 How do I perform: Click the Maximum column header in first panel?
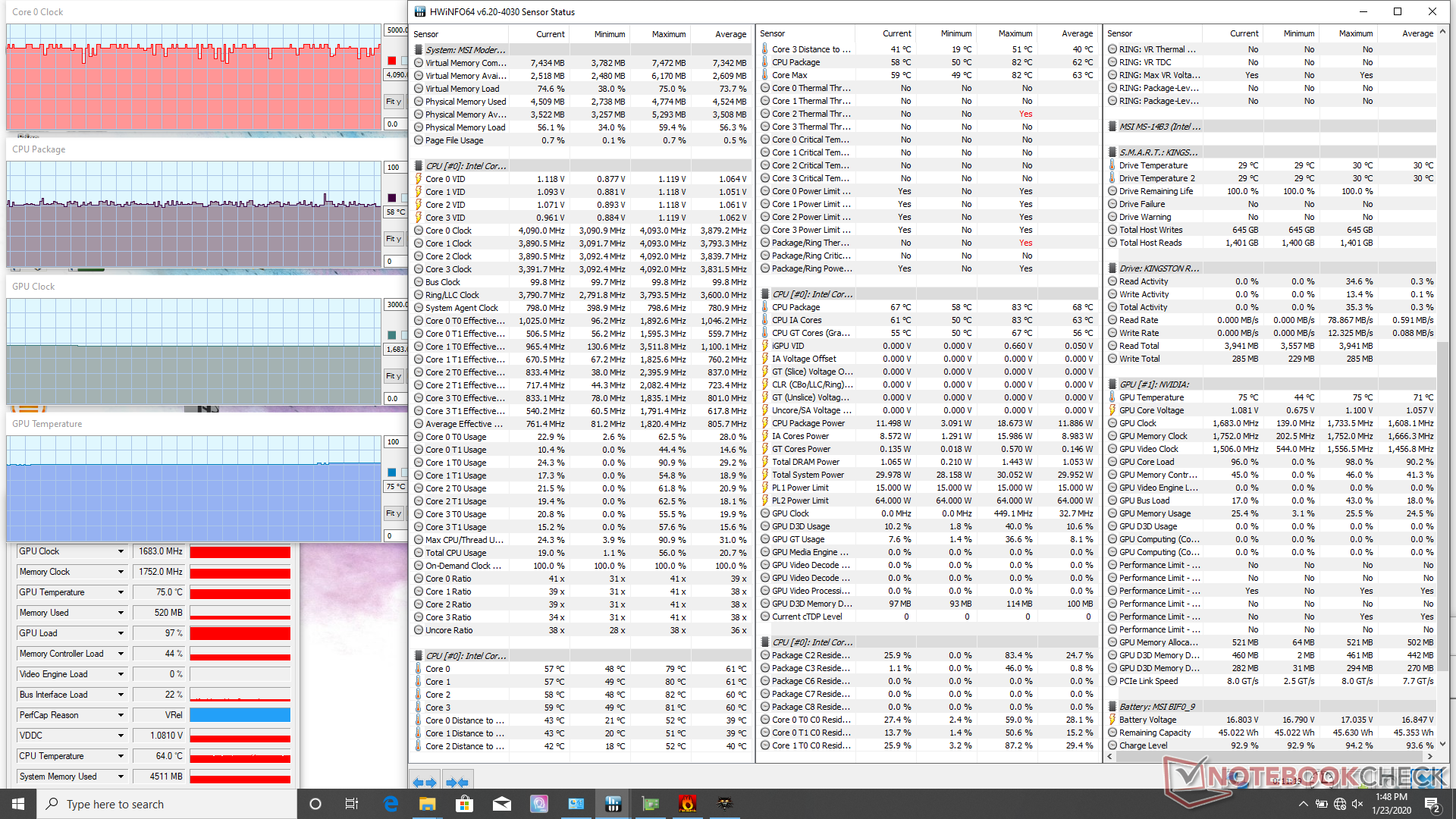(x=668, y=34)
